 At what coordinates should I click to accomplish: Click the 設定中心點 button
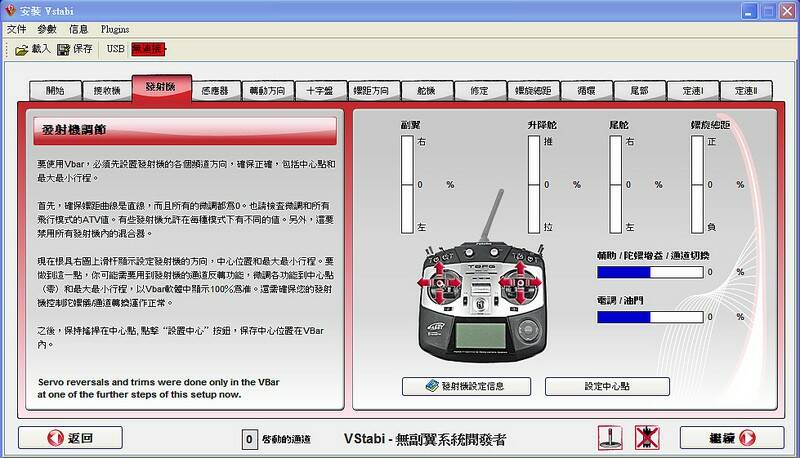(607, 386)
